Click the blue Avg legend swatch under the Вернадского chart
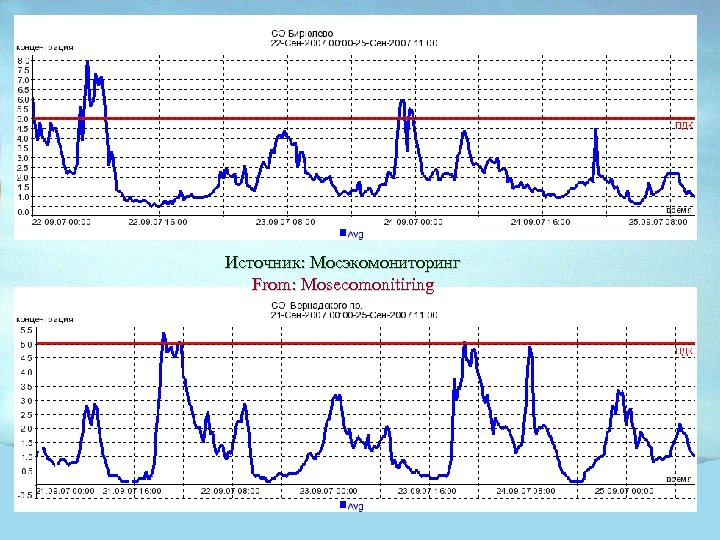This screenshot has height=540, width=720. (x=343, y=505)
